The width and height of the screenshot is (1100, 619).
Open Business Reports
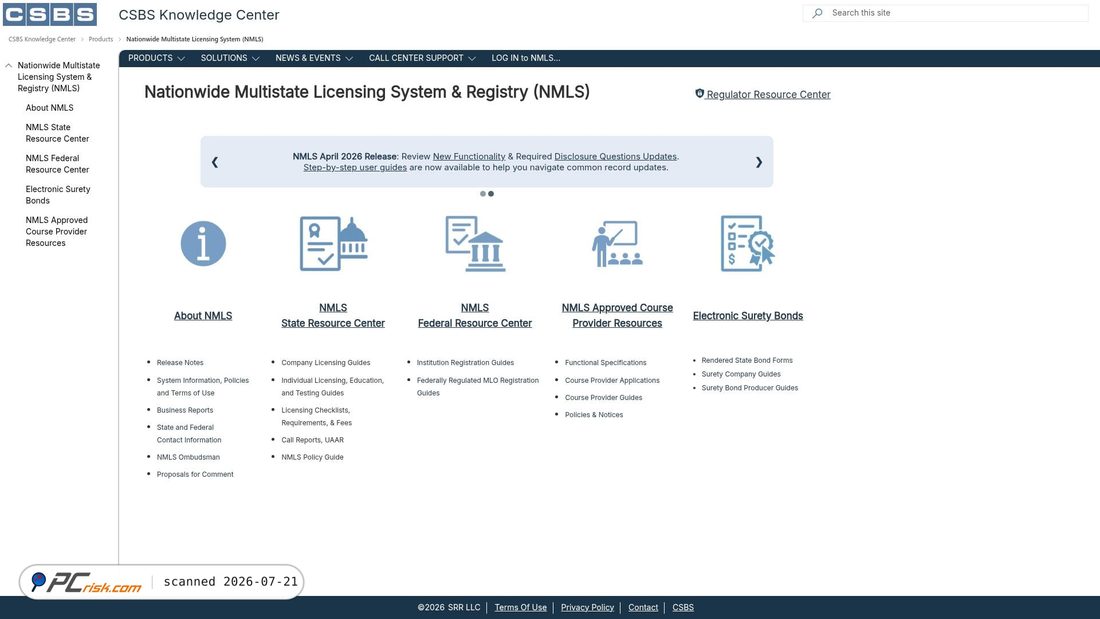pos(185,411)
